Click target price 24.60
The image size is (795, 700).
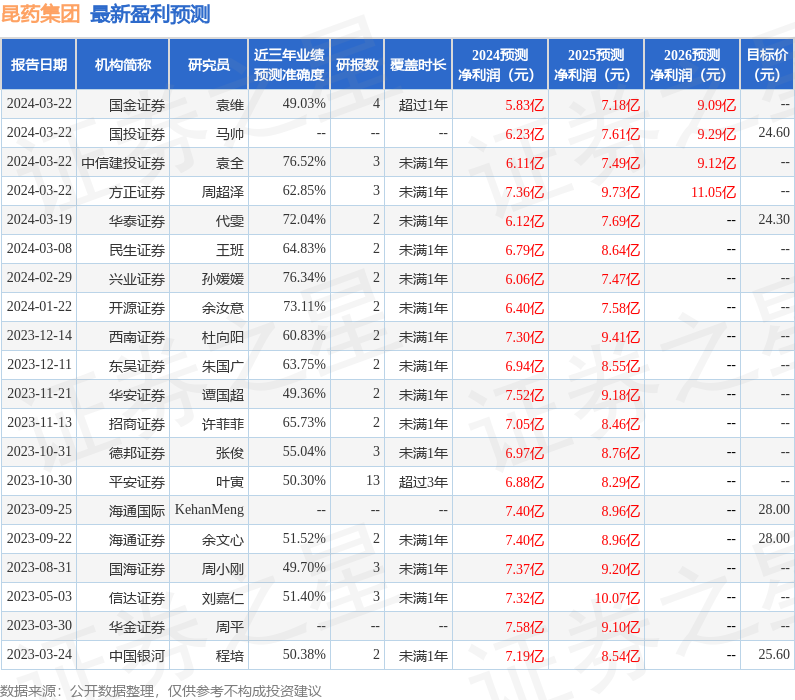[x=774, y=132]
